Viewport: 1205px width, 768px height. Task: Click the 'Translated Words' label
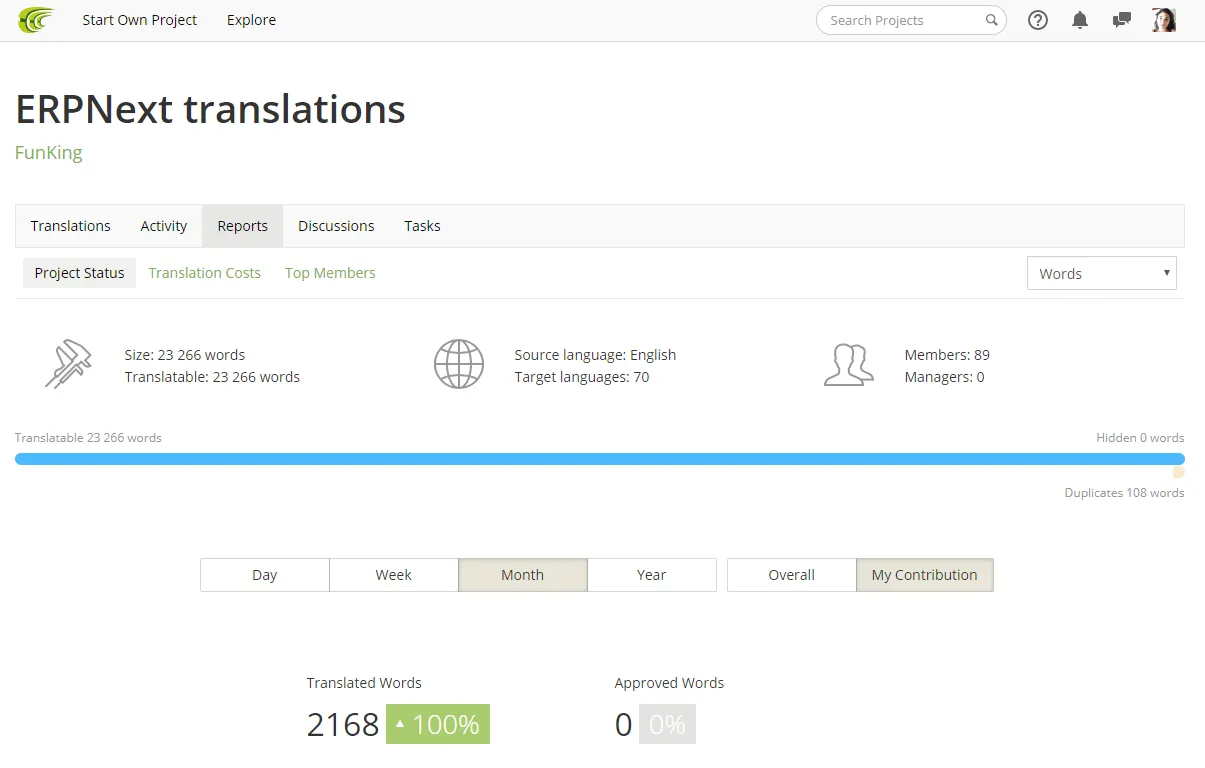click(364, 683)
